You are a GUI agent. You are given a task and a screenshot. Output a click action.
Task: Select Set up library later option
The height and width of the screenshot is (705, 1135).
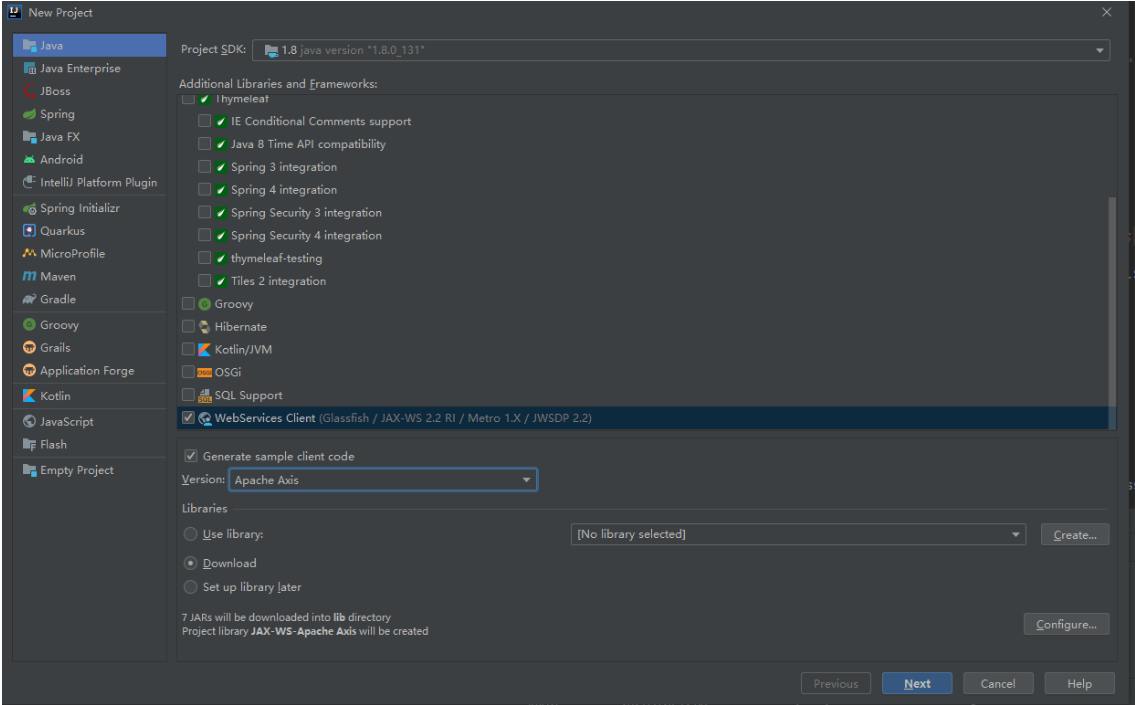190,587
